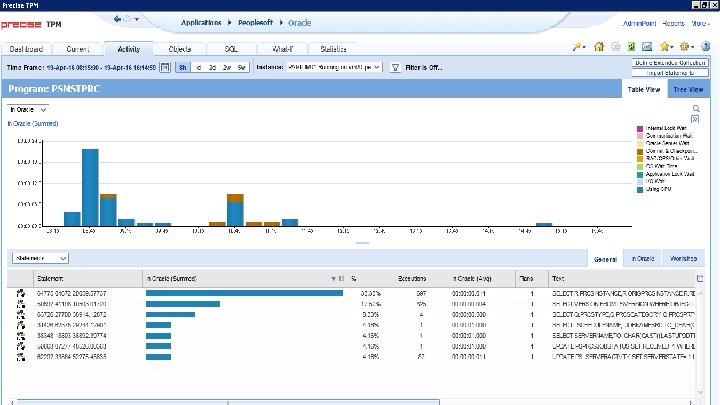
Task: Switch to Table View
Action: tap(644, 89)
